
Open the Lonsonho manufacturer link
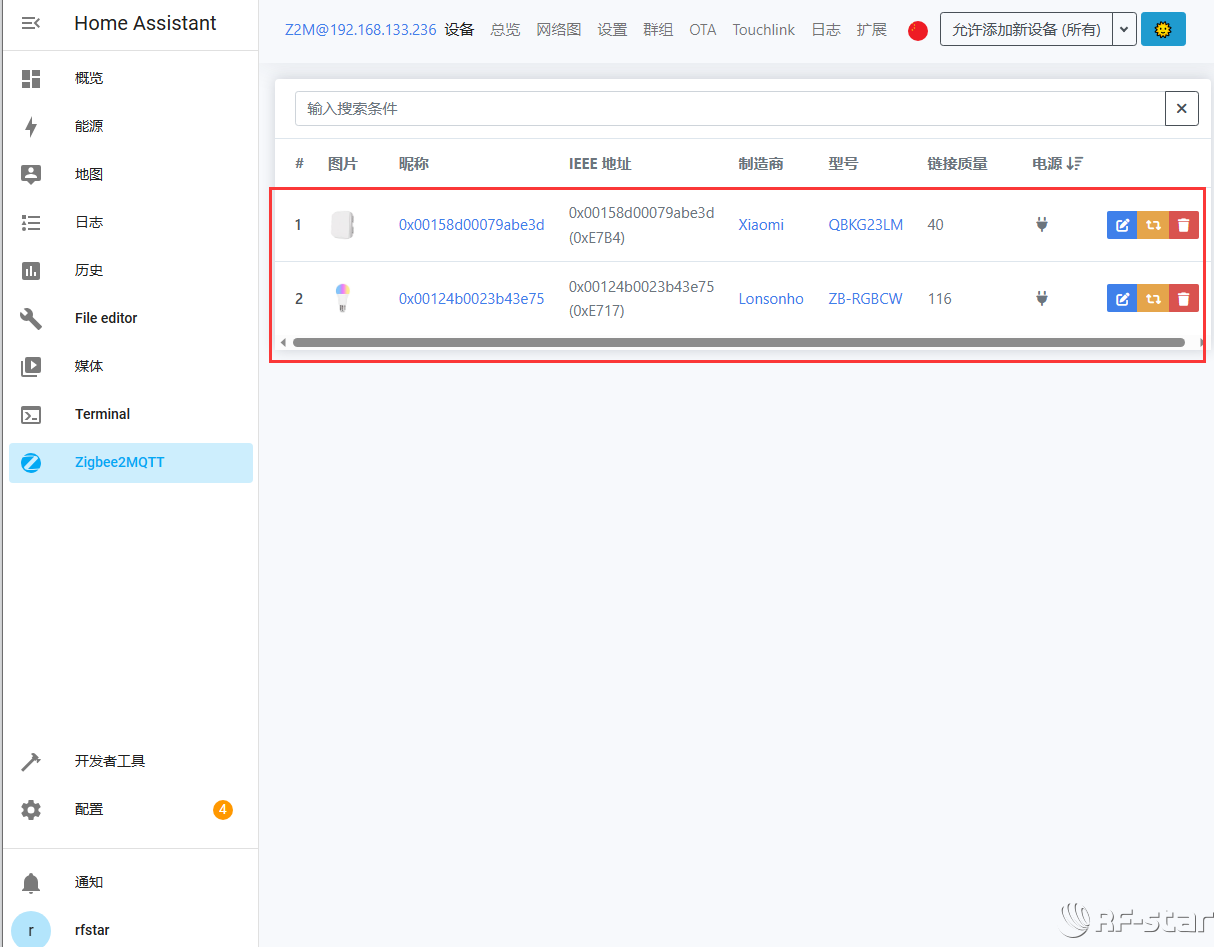(771, 298)
